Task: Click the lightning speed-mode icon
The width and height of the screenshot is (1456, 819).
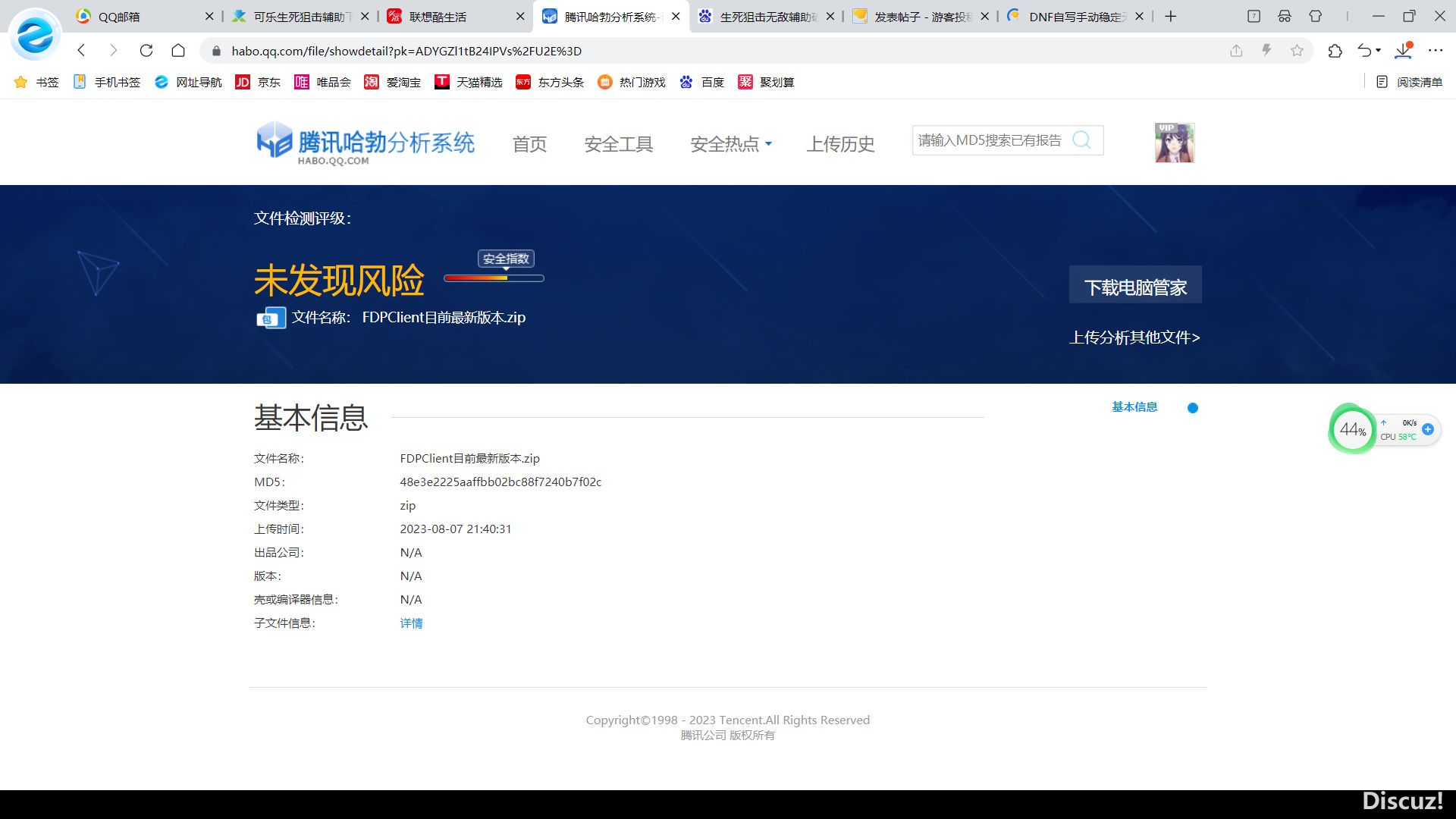Action: coord(1266,51)
